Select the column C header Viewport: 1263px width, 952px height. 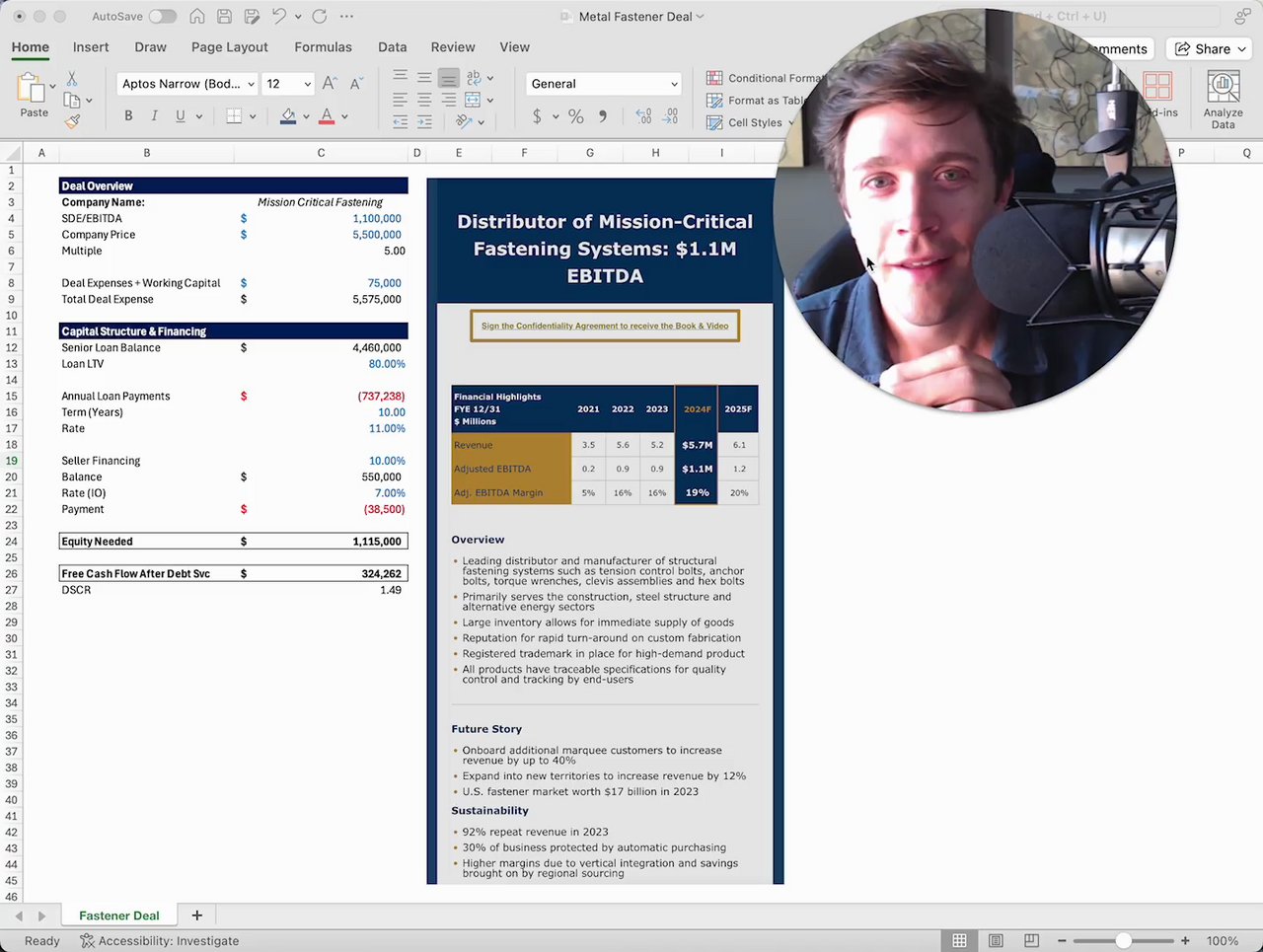point(321,153)
